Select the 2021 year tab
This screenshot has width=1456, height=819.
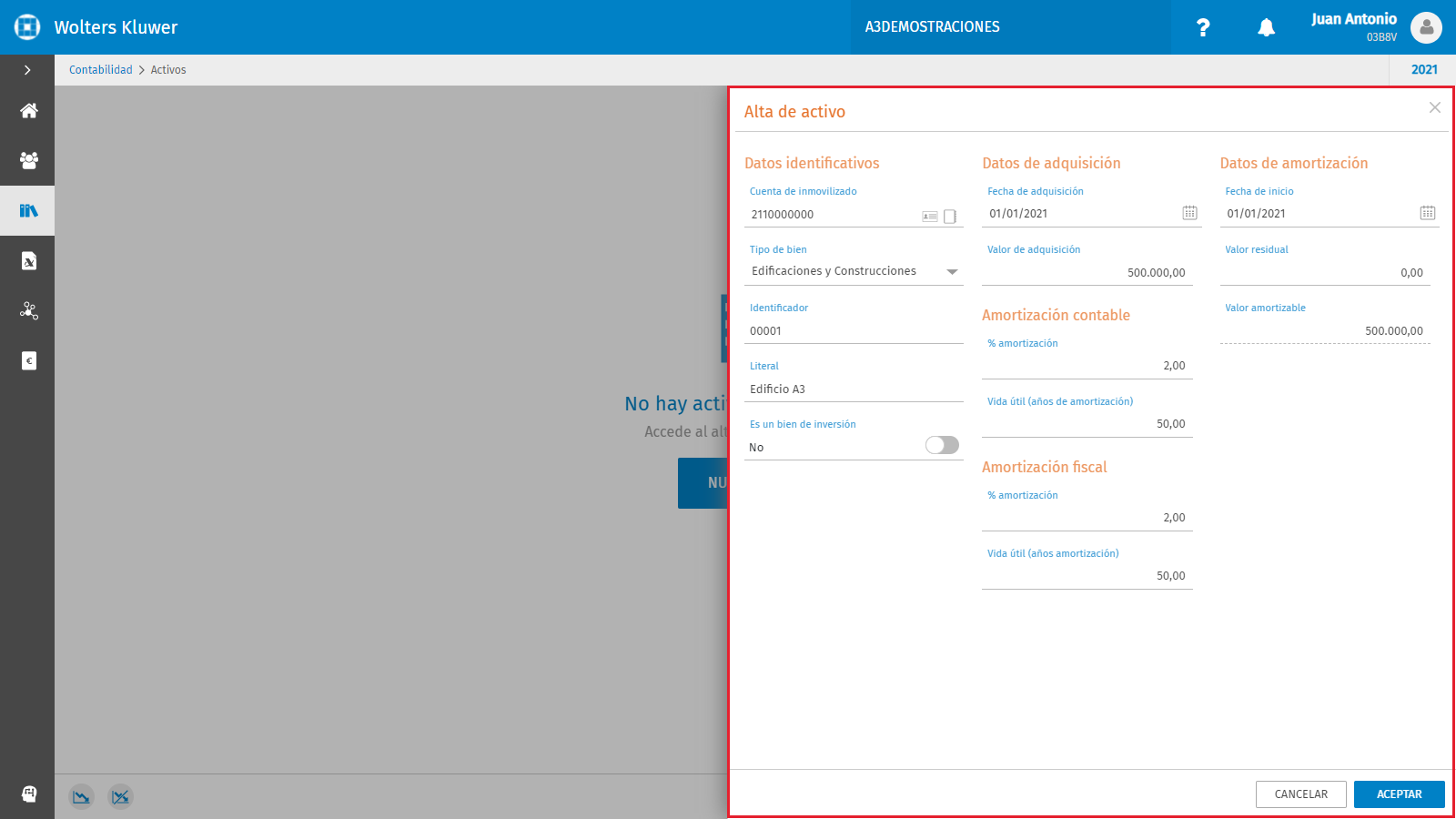click(1424, 70)
